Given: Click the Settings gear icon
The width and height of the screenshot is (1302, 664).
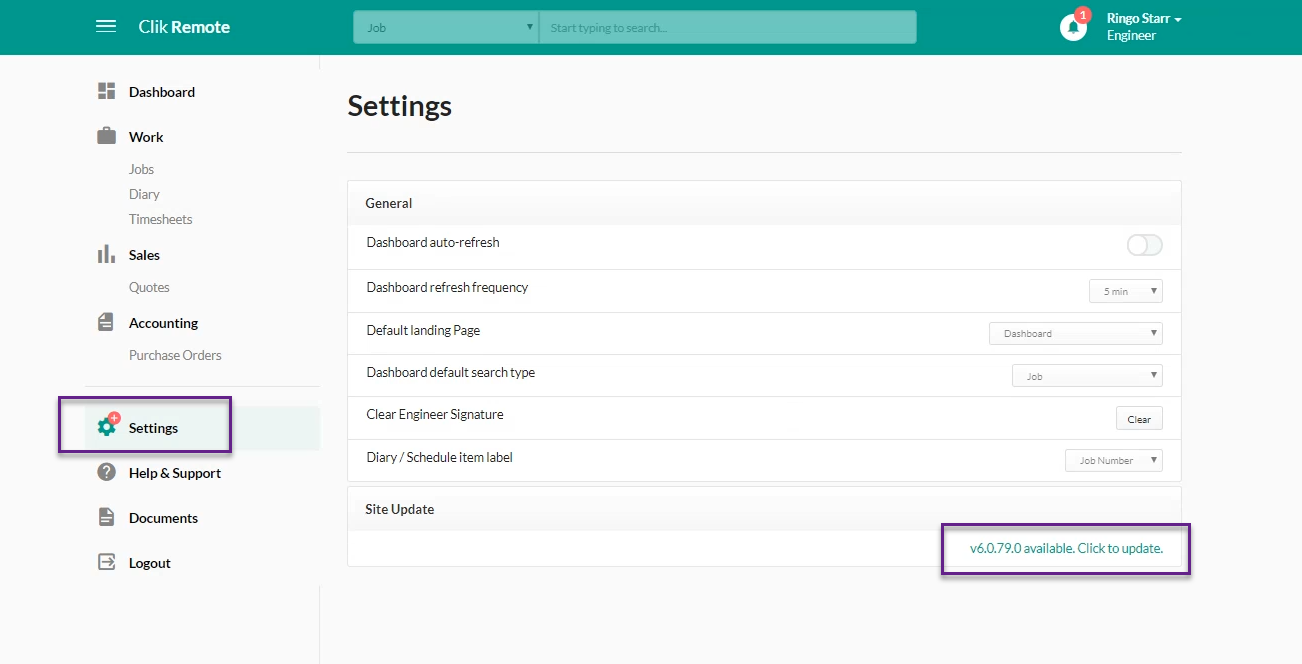Looking at the screenshot, I should coord(106,427).
